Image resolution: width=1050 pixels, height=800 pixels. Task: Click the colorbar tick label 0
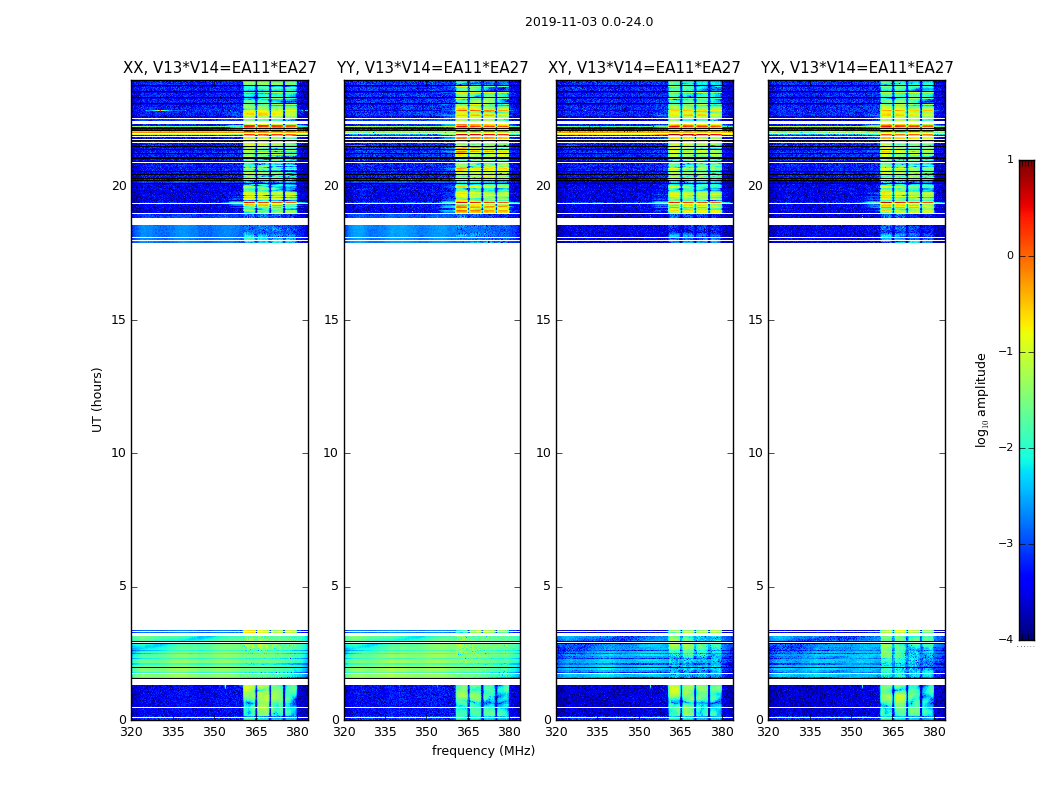[1010, 256]
